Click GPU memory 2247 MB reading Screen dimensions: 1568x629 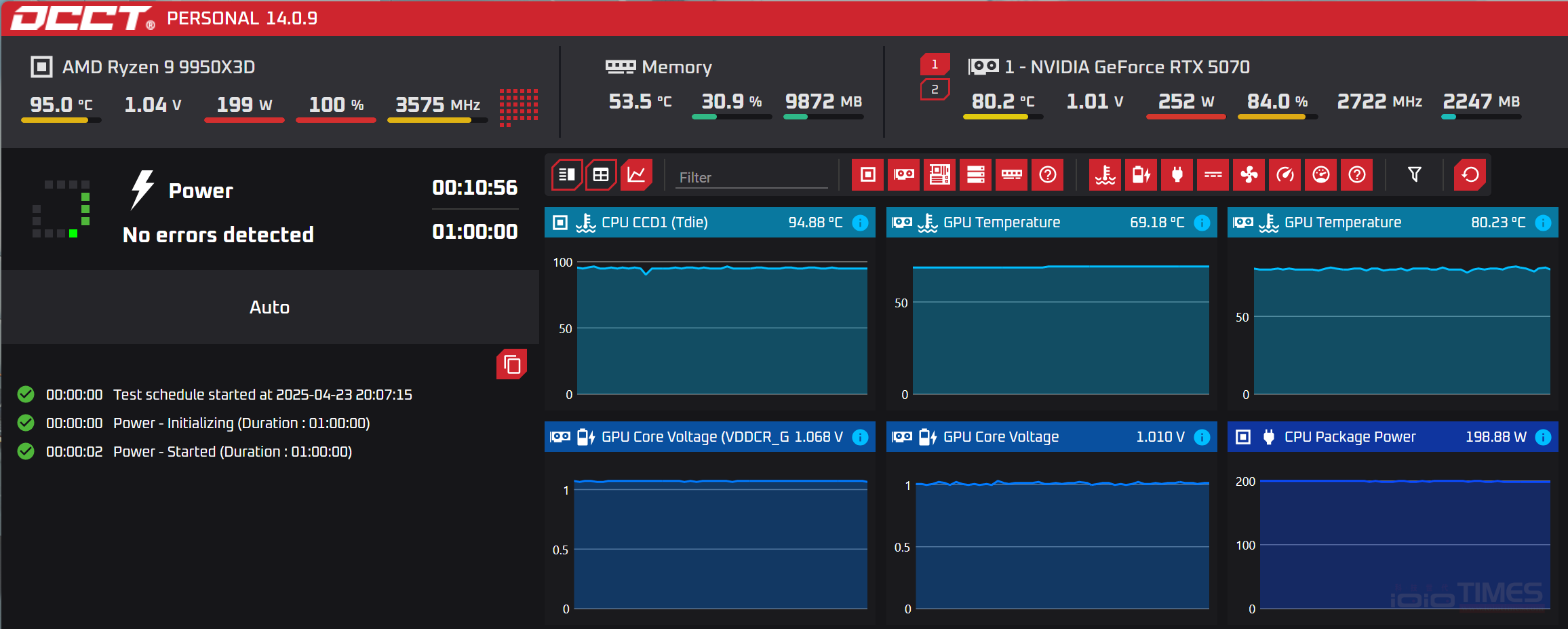(1481, 102)
